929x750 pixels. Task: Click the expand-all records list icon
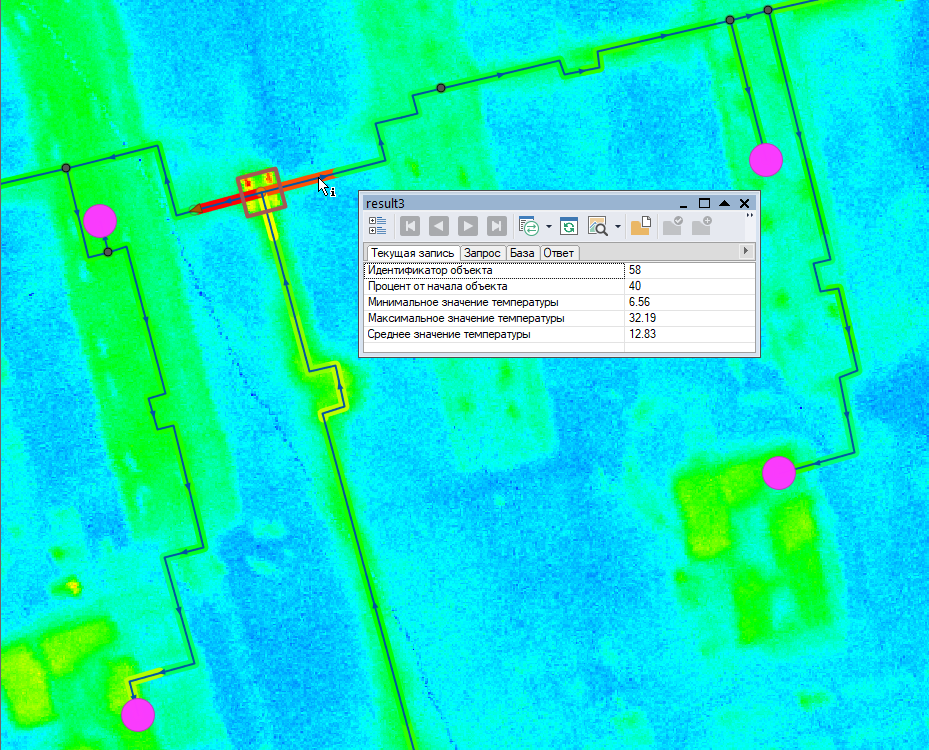pos(377,226)
